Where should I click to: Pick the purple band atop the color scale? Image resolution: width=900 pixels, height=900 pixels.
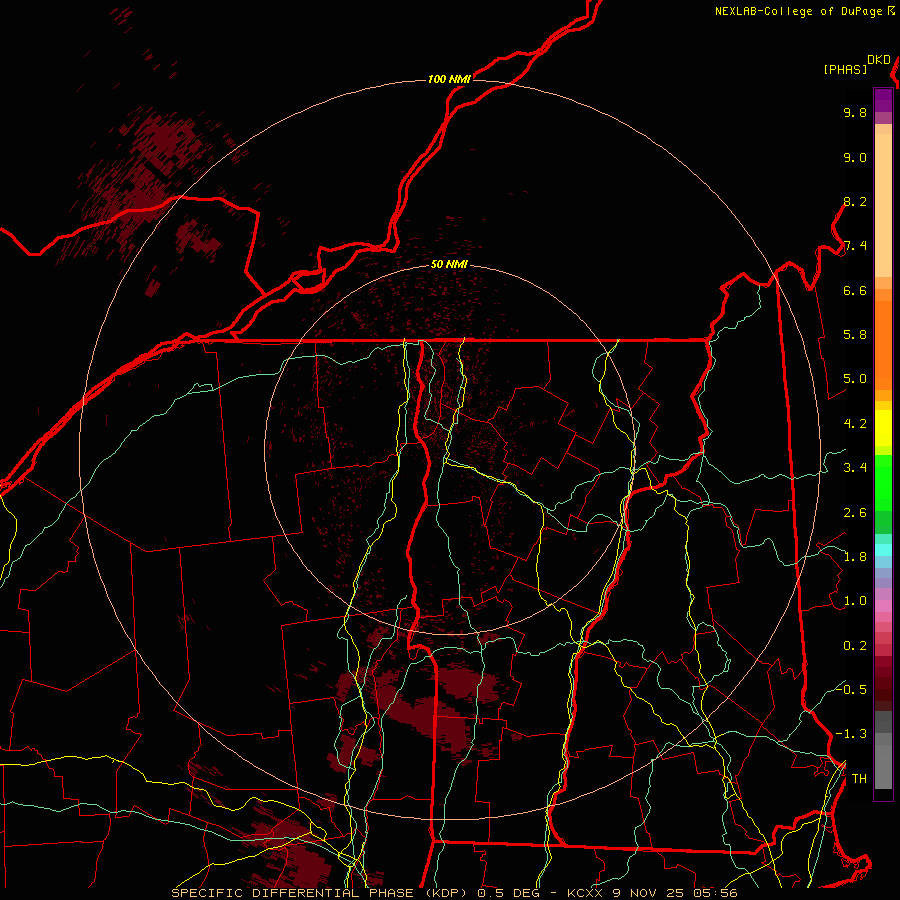point(883,101)
